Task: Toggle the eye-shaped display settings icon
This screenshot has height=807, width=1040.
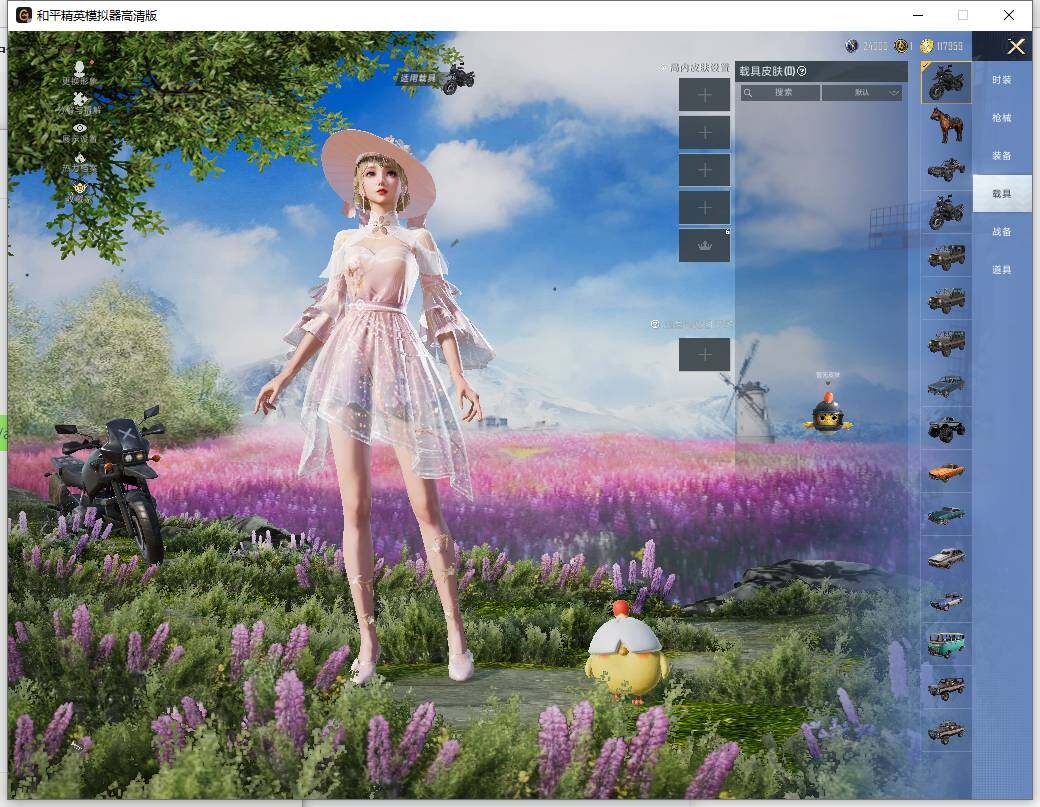Action: (x=79, y=129)
